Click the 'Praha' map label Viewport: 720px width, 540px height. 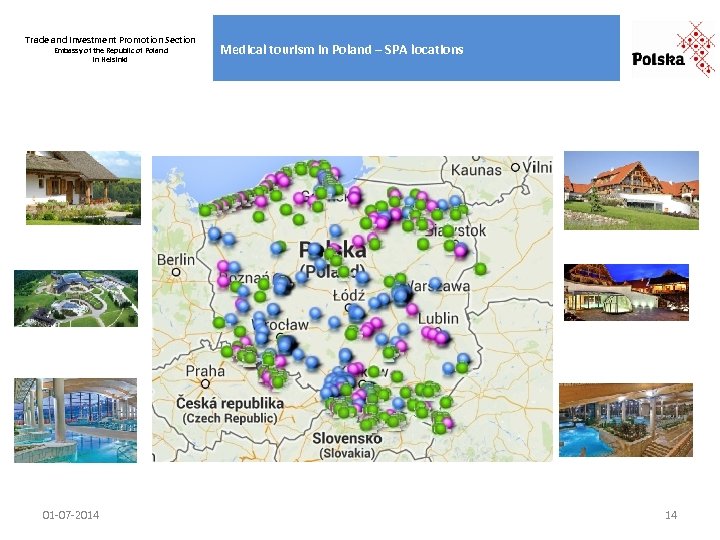(205, 371)
